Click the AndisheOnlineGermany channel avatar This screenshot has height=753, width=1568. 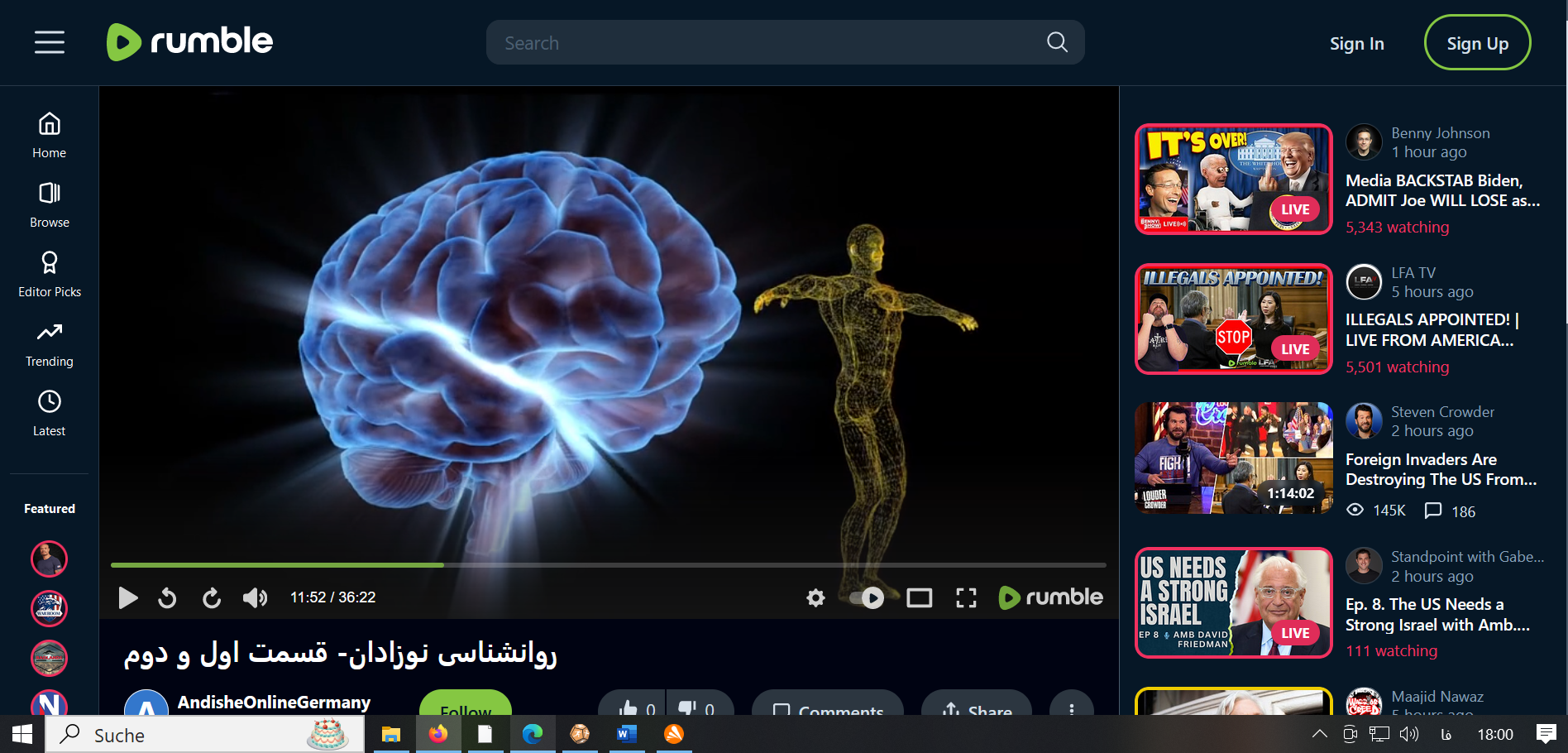[146, 703]
